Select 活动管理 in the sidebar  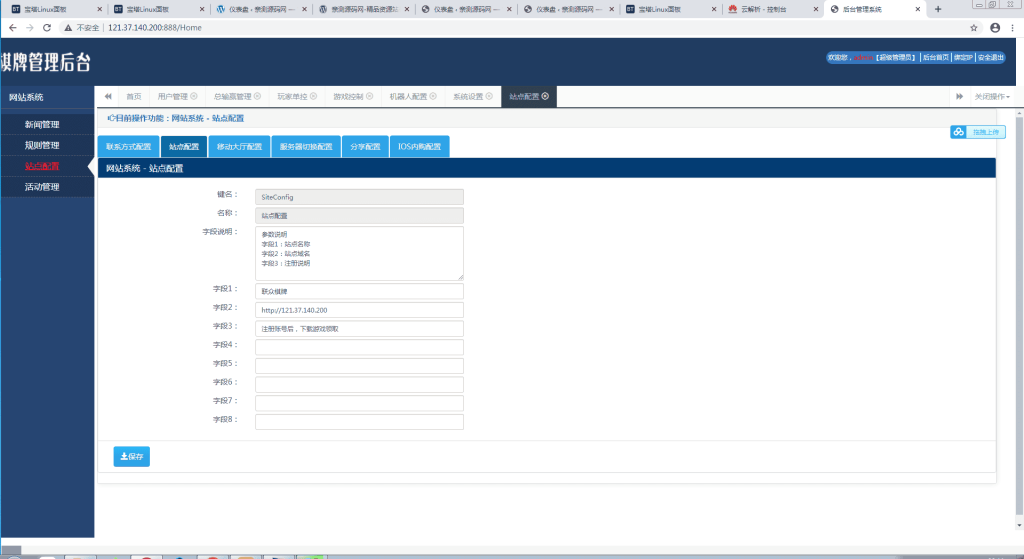tap(42, 187)
